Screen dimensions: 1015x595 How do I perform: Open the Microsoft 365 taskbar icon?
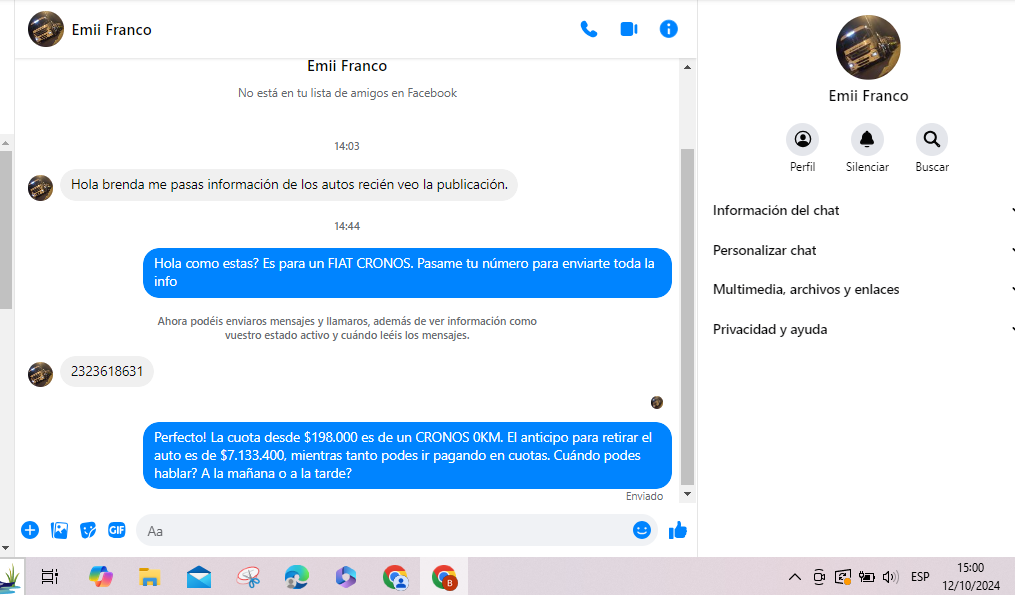pyautogui.click(x=346, y=576)
